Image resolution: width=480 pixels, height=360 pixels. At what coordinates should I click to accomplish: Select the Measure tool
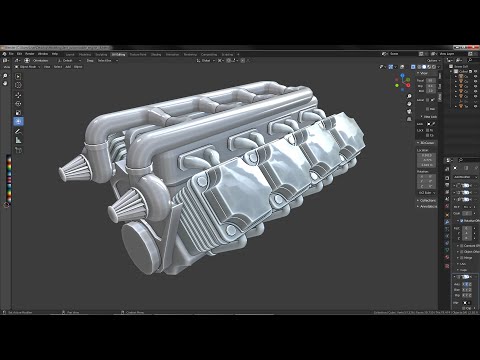click(x=18, y=140)
